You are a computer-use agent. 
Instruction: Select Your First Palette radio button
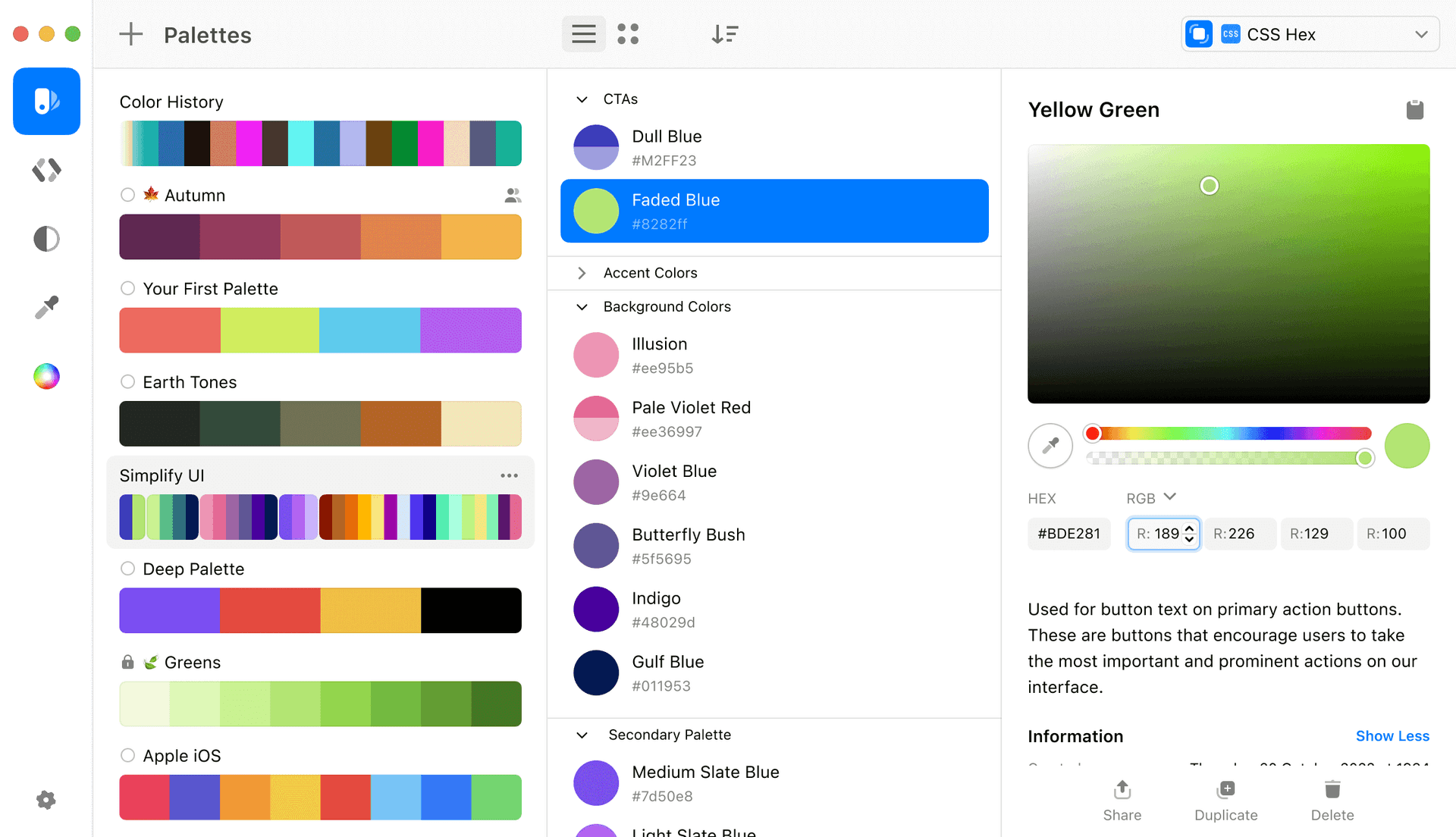[127, 288]
